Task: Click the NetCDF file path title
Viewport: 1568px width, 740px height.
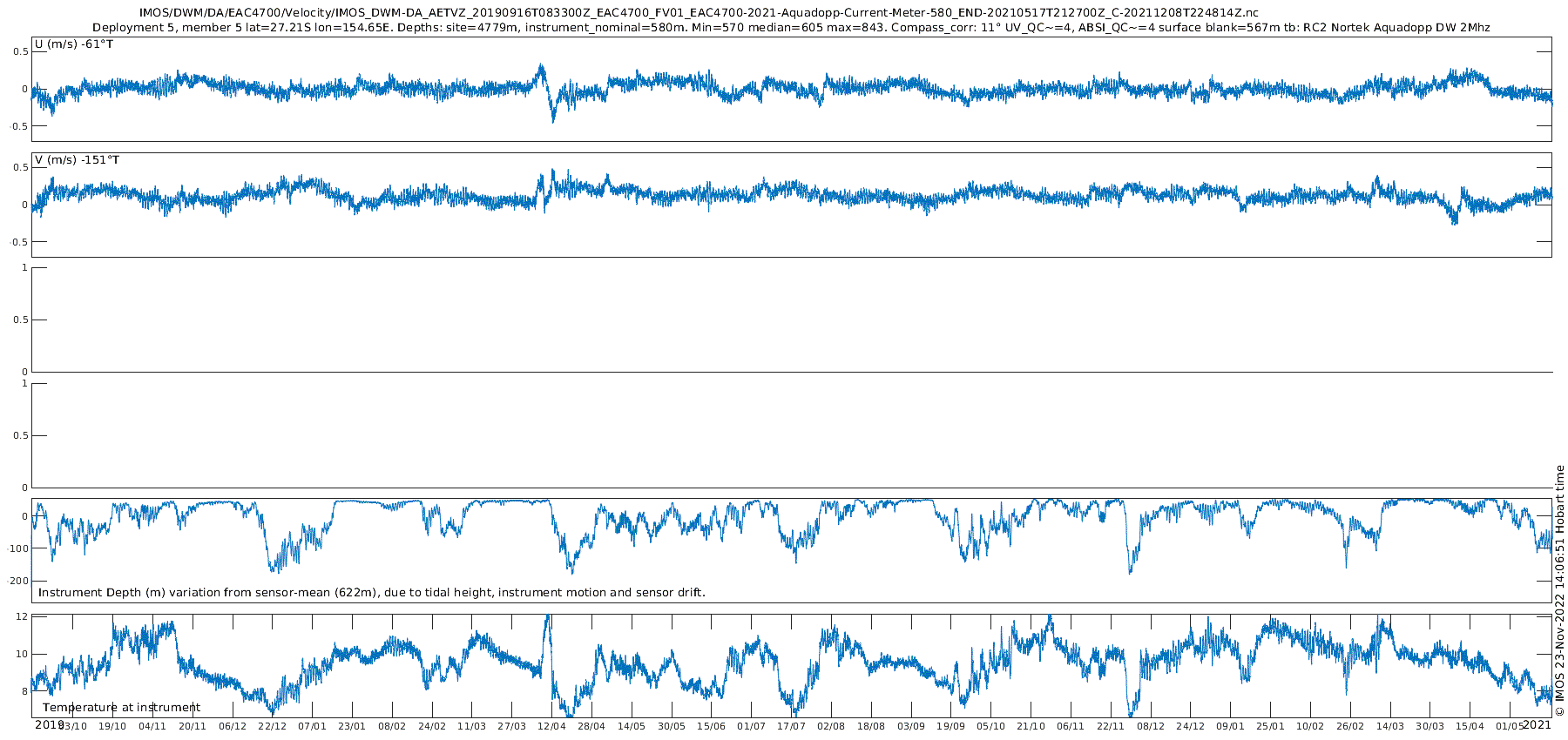Action: point(699,13)
